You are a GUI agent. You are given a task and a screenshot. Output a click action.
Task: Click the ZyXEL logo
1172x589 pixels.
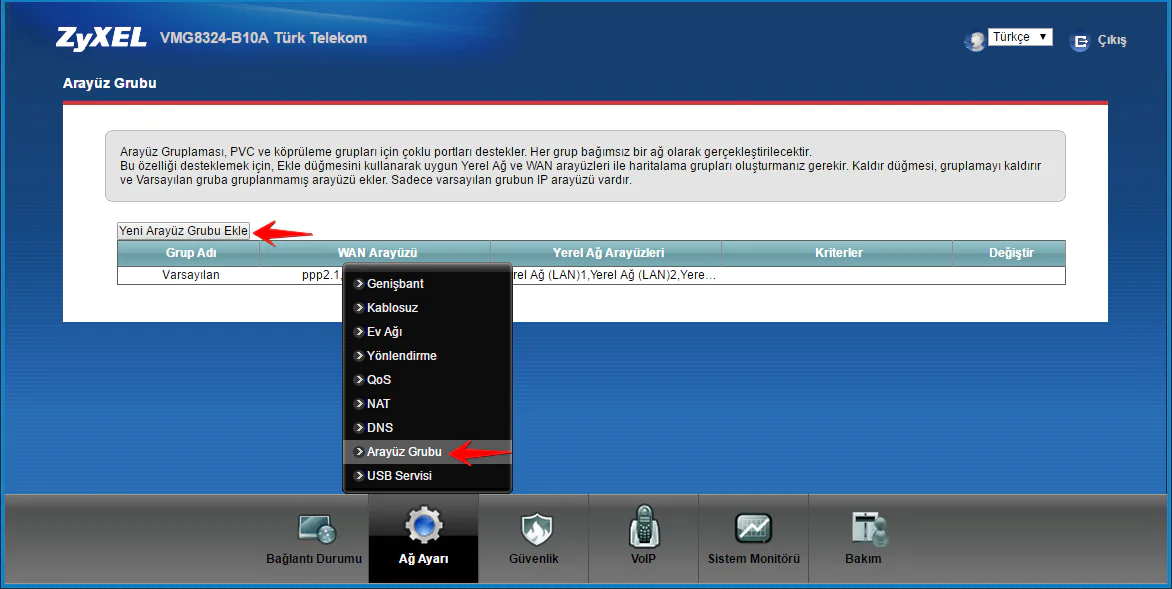pyautogui.click(x=102, y=39)
